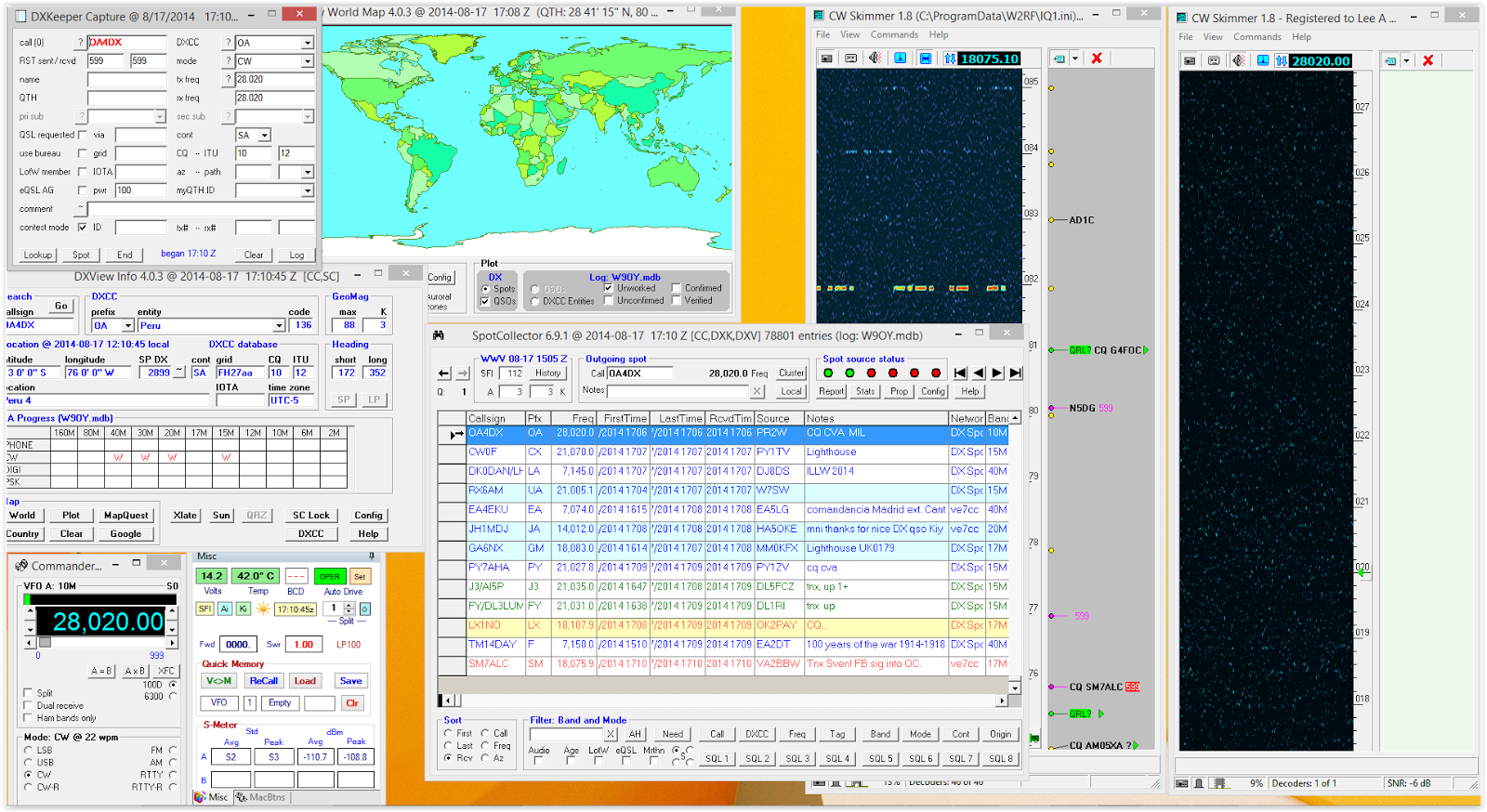Click the pin icon on Misc panel header
The width and height of the screenshot is (1487, 812).
(372, 557)
